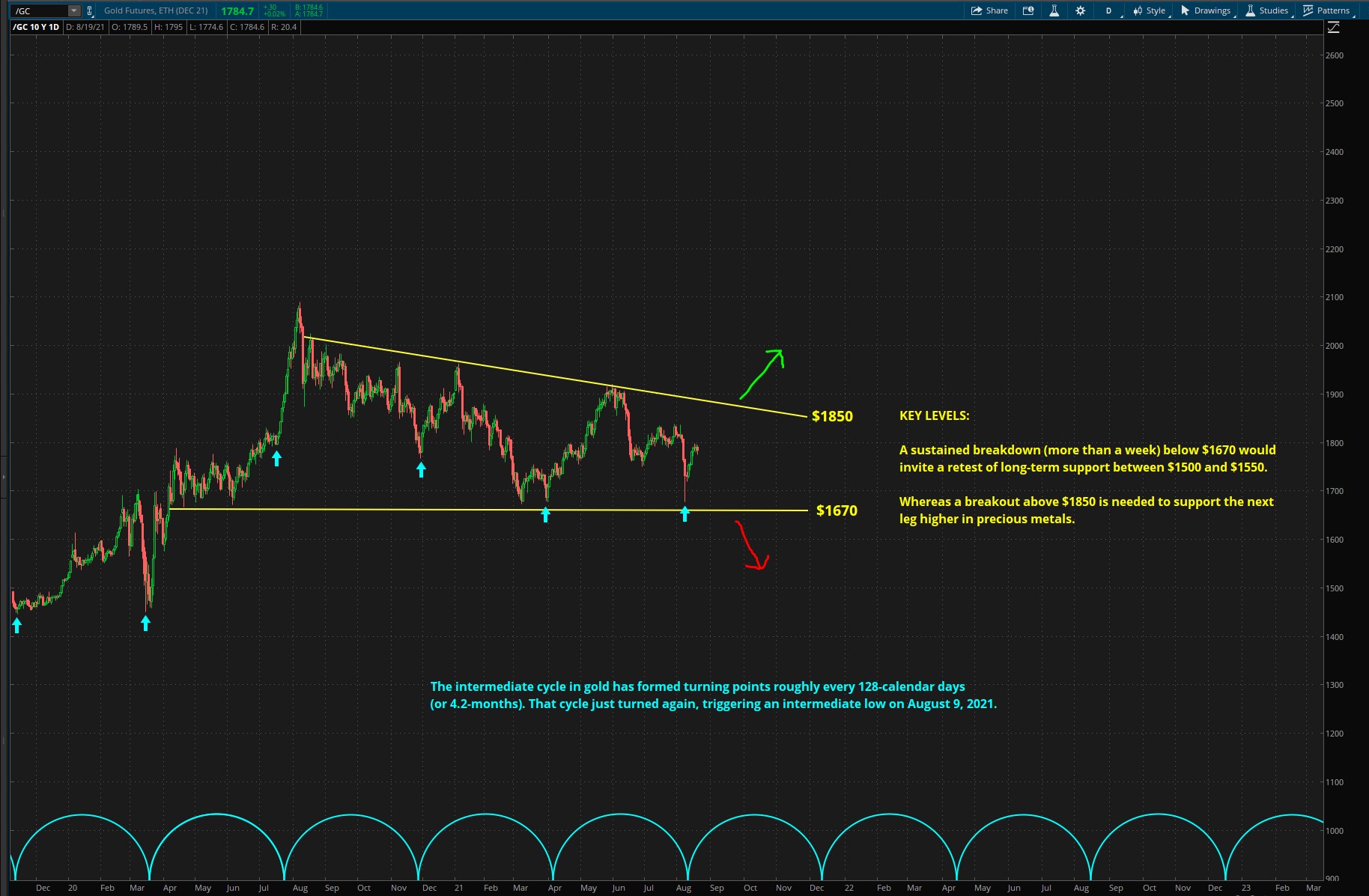Click the 1000 price axis label
Image resolution: width=1369 pixels, height=896 pixels.
pos(1335,831)
